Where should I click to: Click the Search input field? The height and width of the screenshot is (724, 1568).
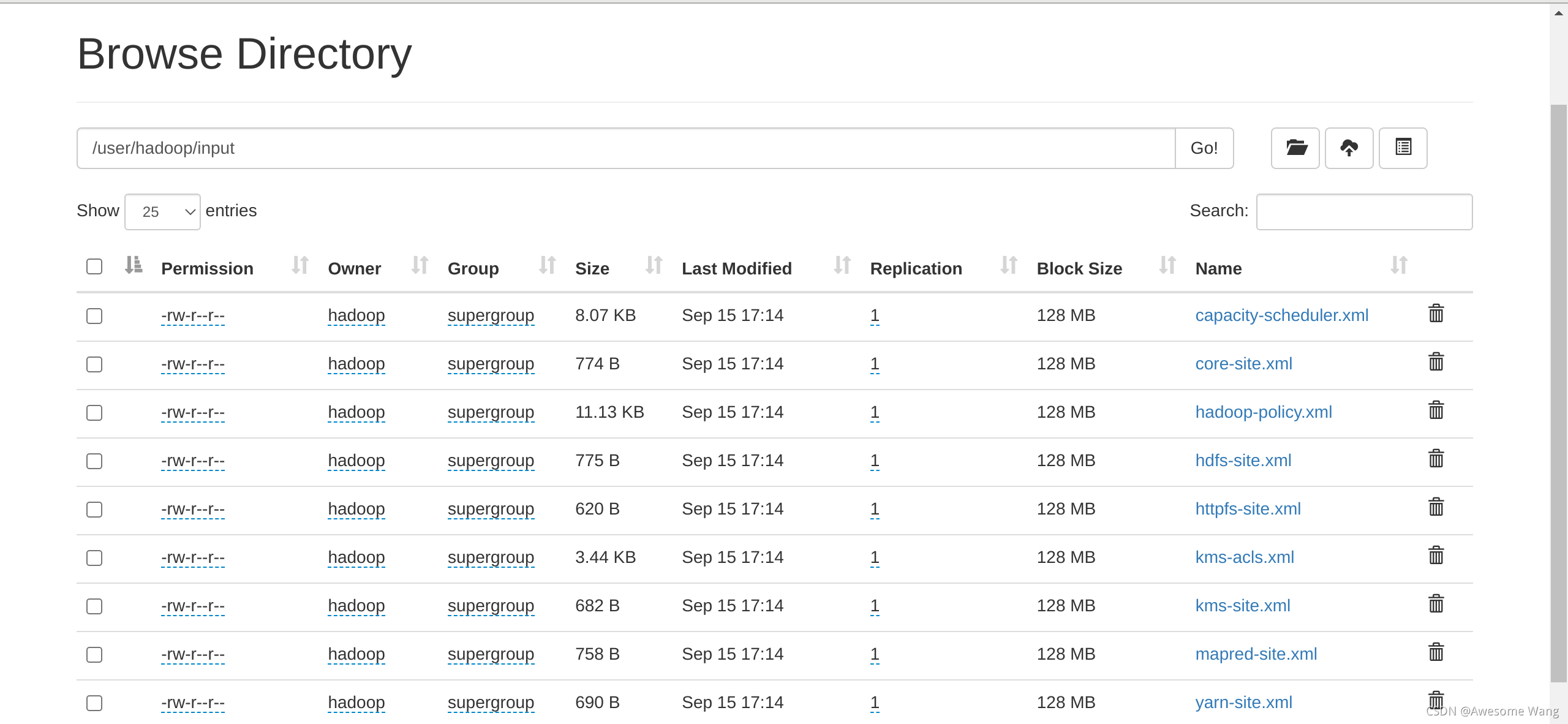pyautogui.click(x=1364, y=212)
